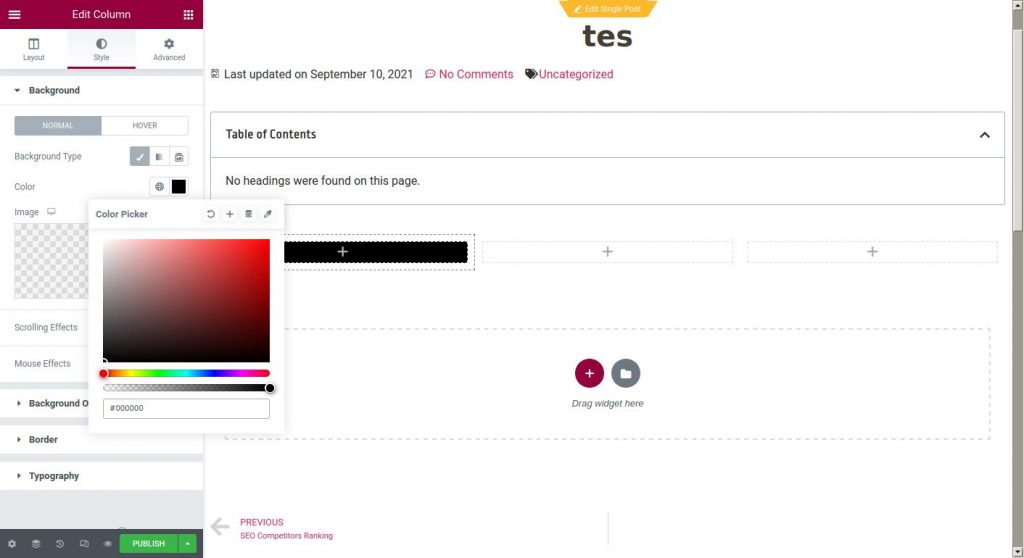Viewport: 1024px width, 558px height.
Task: Collapse the Table of Contents chevron
Action: pos(984,135)
